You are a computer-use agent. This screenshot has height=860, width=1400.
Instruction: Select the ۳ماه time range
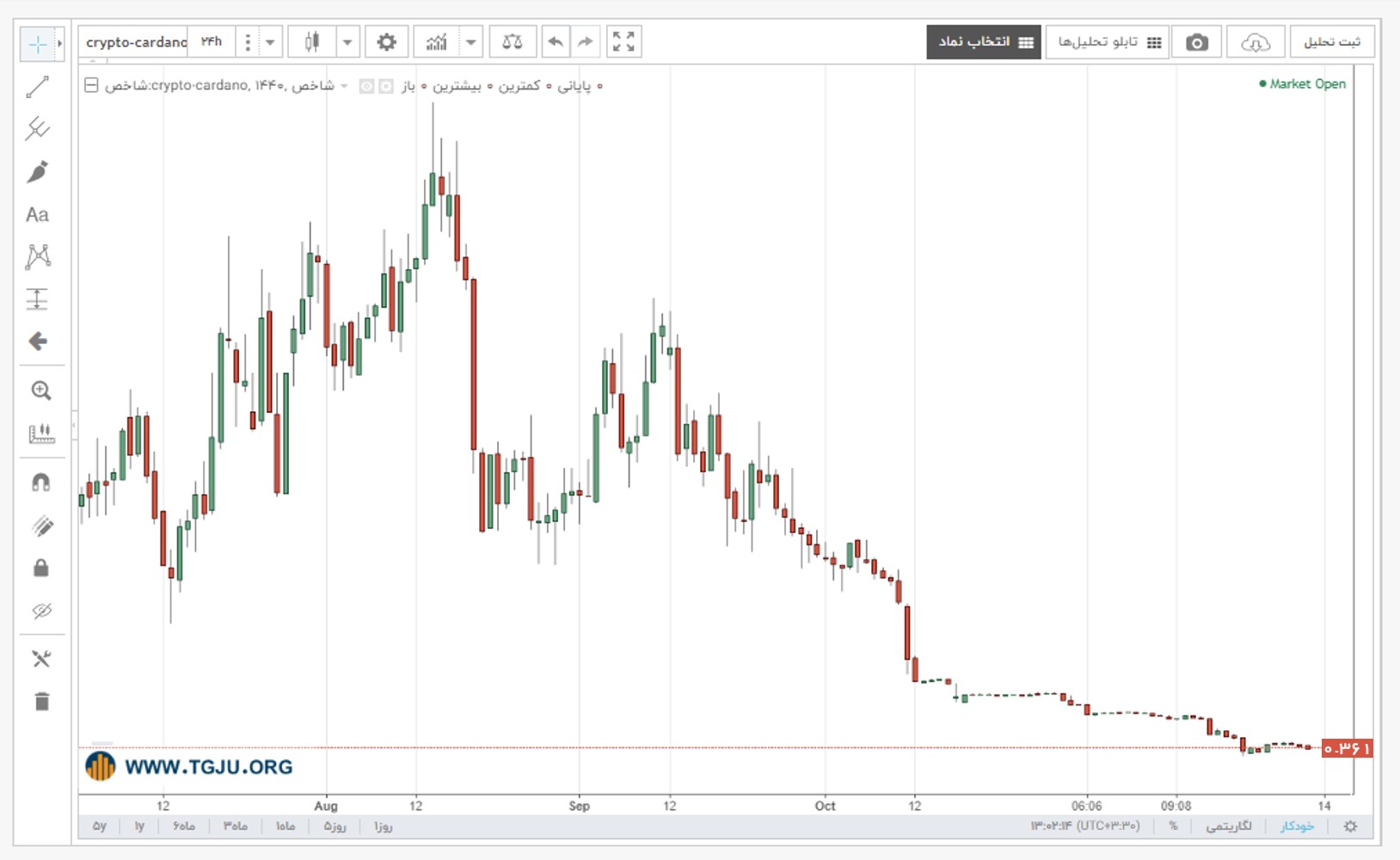pyautogui.click(x=236, y=826)
